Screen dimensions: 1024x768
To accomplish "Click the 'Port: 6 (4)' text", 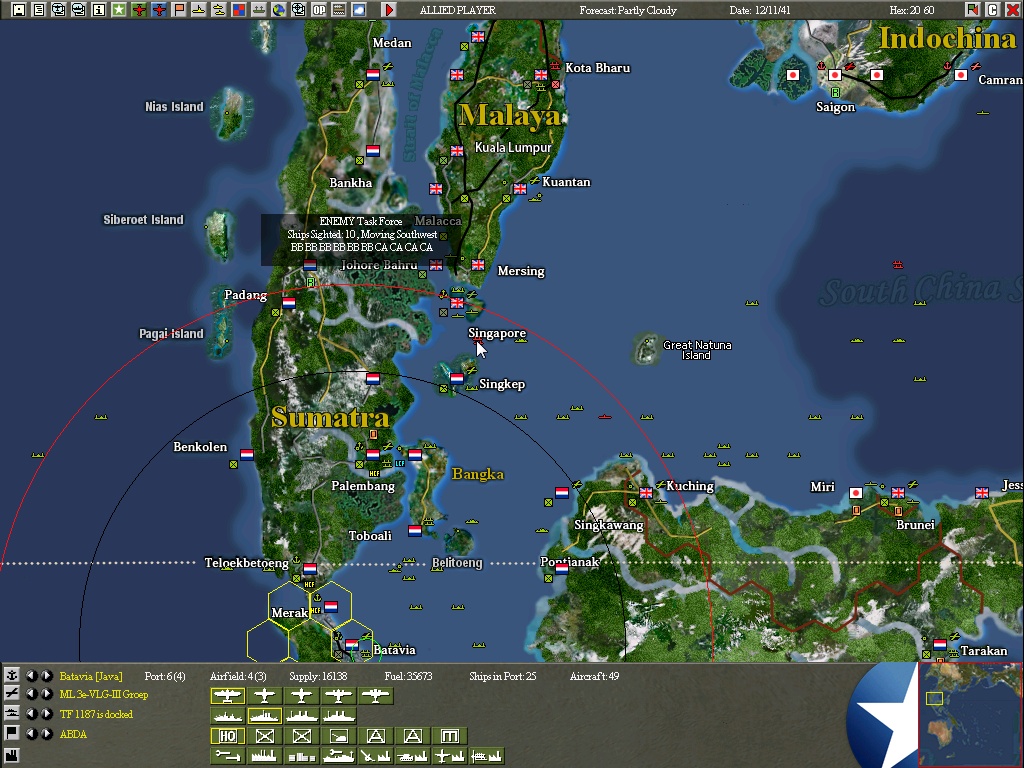I will [165, 676].
